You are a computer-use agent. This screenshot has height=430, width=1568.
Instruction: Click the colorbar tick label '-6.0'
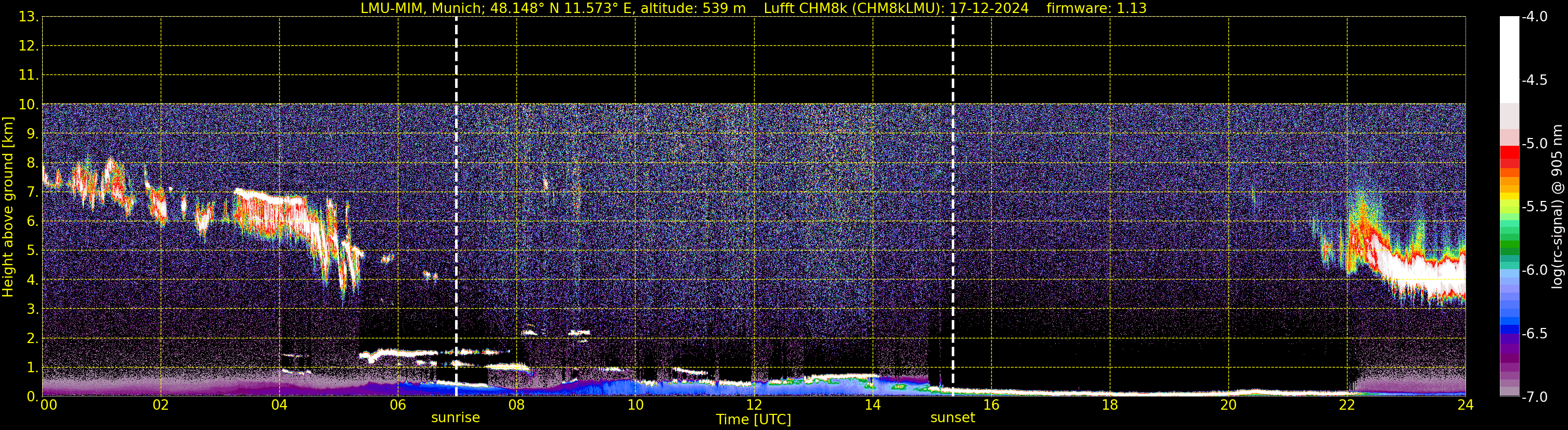1535,270
